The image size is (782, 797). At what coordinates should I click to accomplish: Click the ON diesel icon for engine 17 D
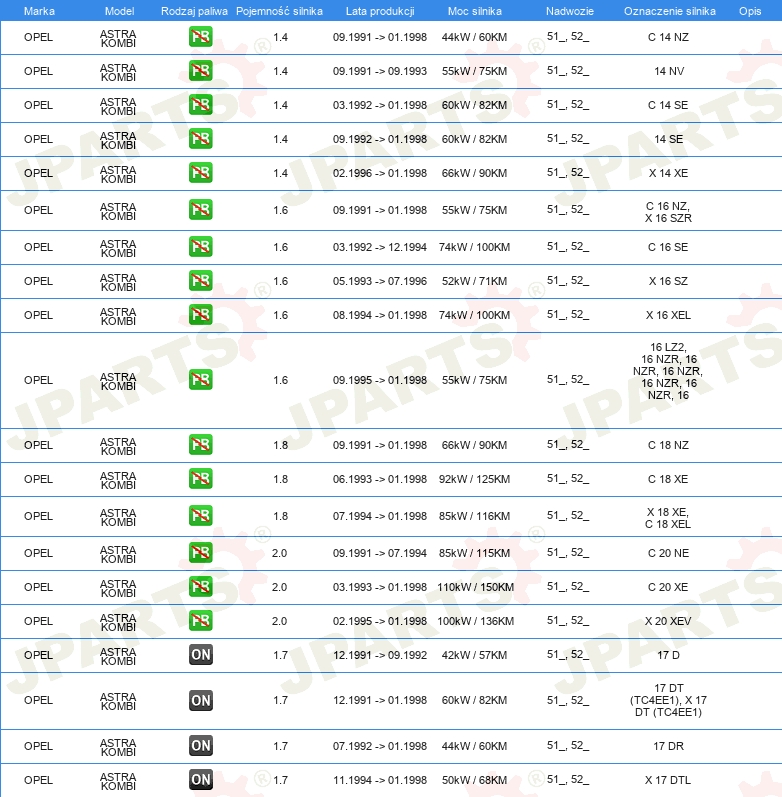point(200,655)
